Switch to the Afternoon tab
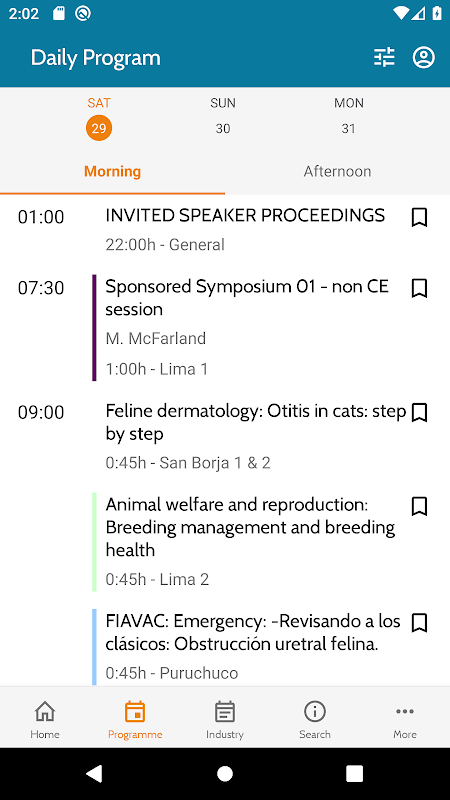450x800 pixels. click(x=337, y=171)
